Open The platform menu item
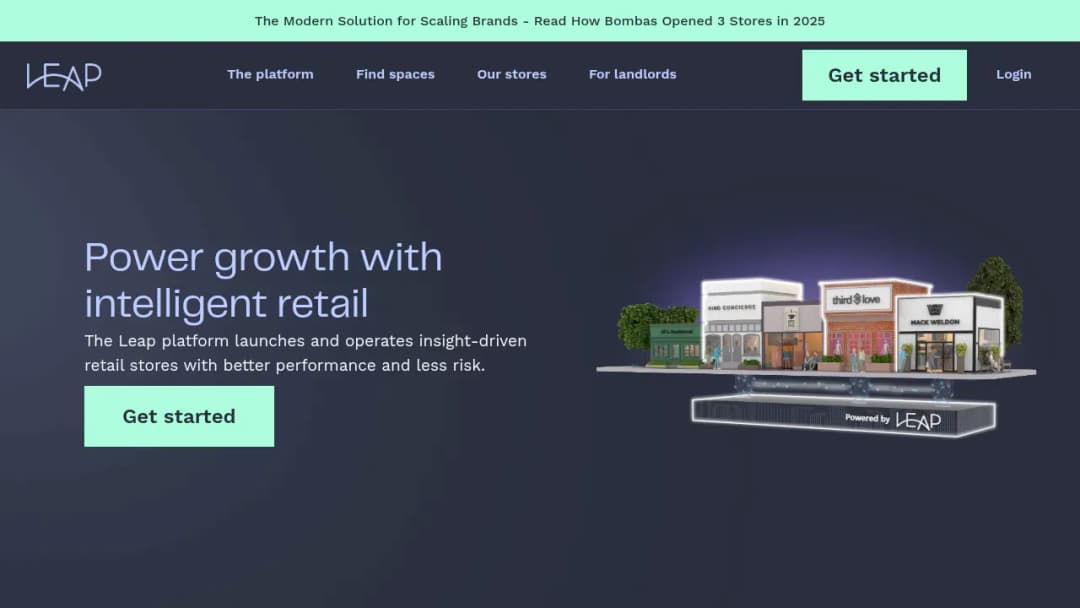This screenshot has width=1080, height=608. coord(270,74)
